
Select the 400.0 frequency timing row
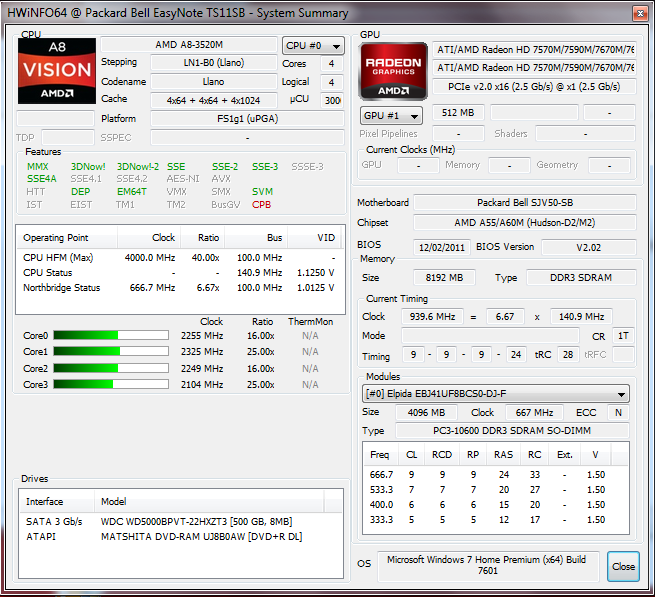495,505
